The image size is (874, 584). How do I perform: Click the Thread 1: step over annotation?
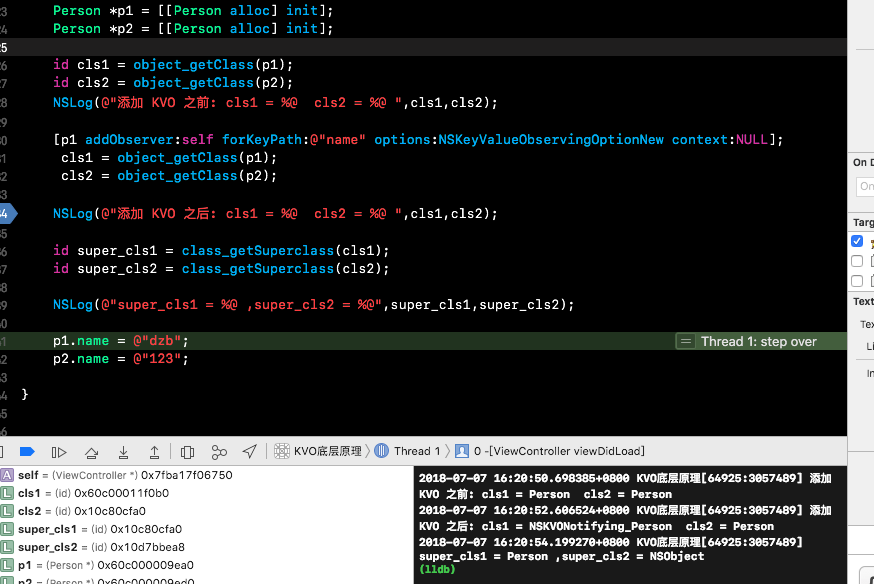click(759, 342)
